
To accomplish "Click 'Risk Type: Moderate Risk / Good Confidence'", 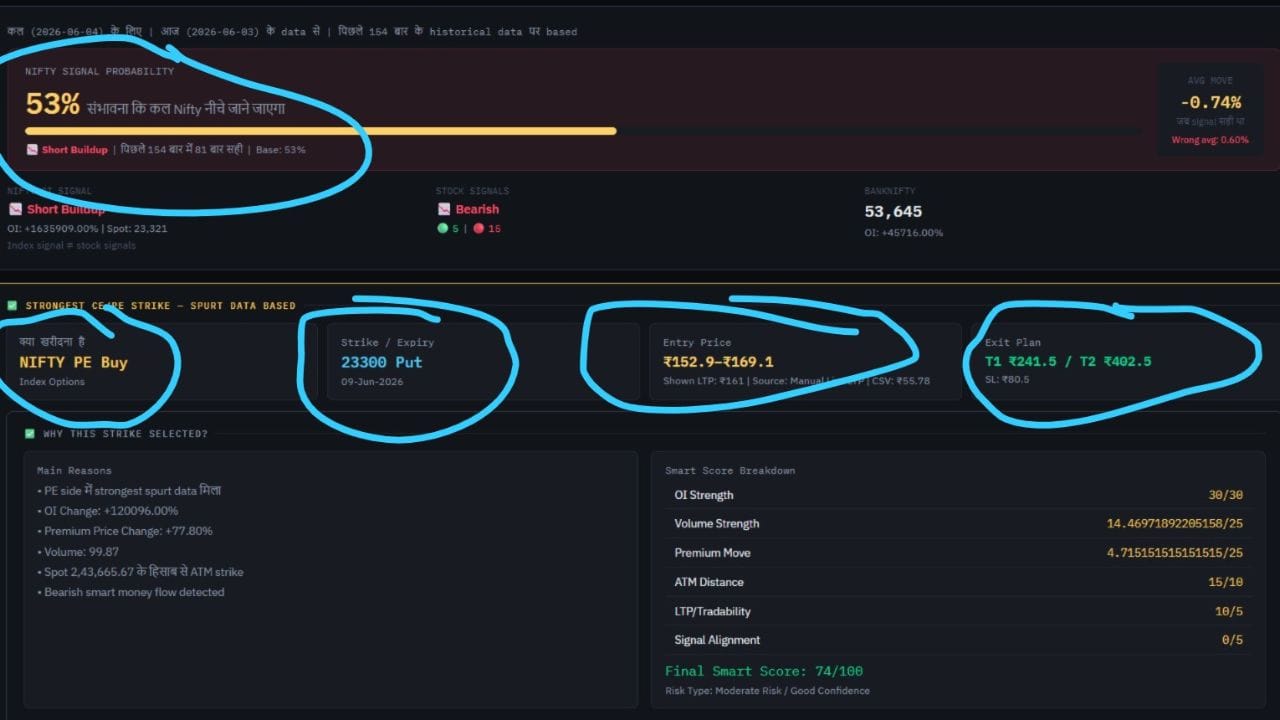I will tap(768, 691).
